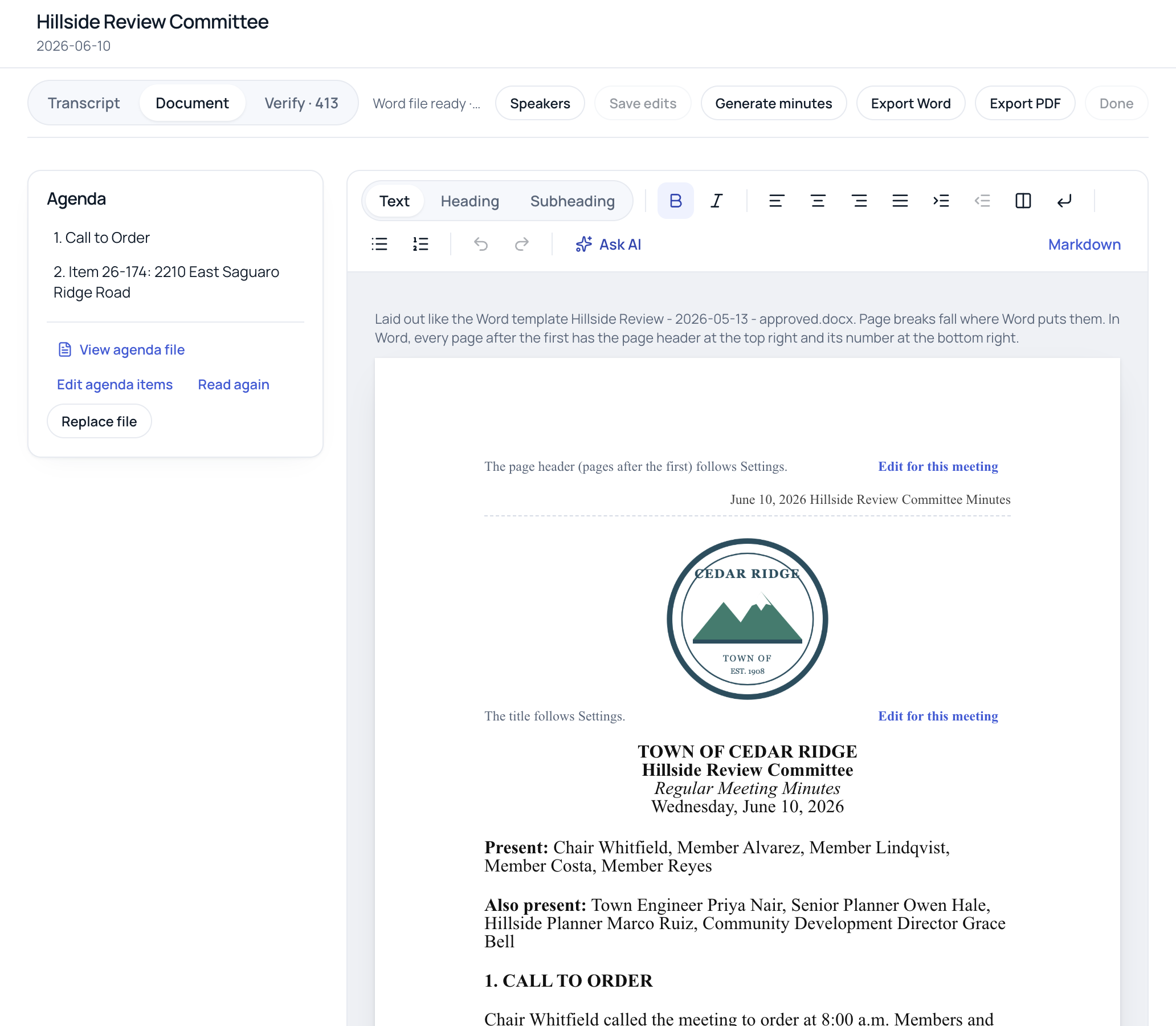Align text right
Viewport: 1176px width, 1026px height.
coord(859,201)
